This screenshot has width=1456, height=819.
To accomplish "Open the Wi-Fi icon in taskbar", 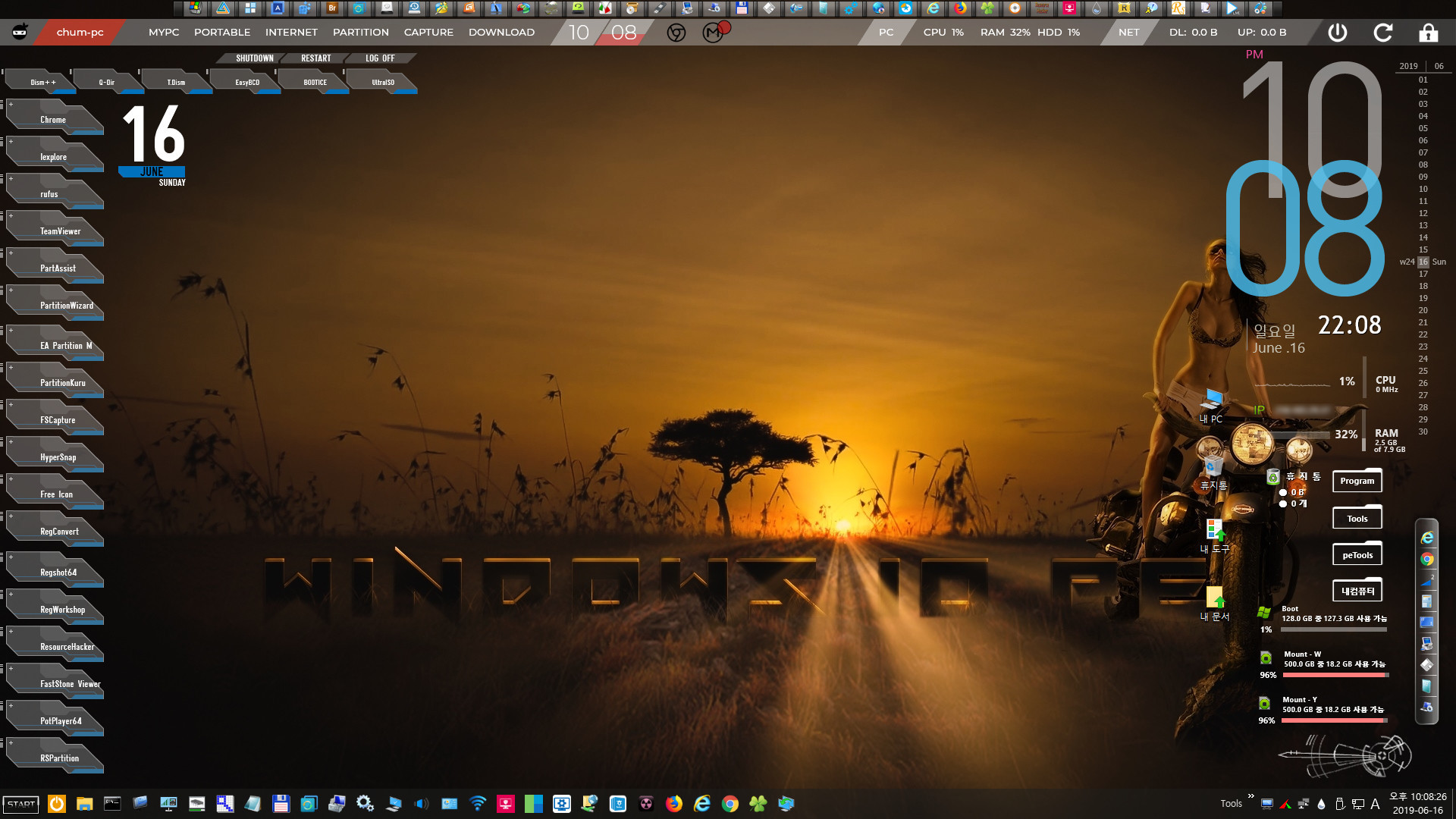I will coord(477,804).
